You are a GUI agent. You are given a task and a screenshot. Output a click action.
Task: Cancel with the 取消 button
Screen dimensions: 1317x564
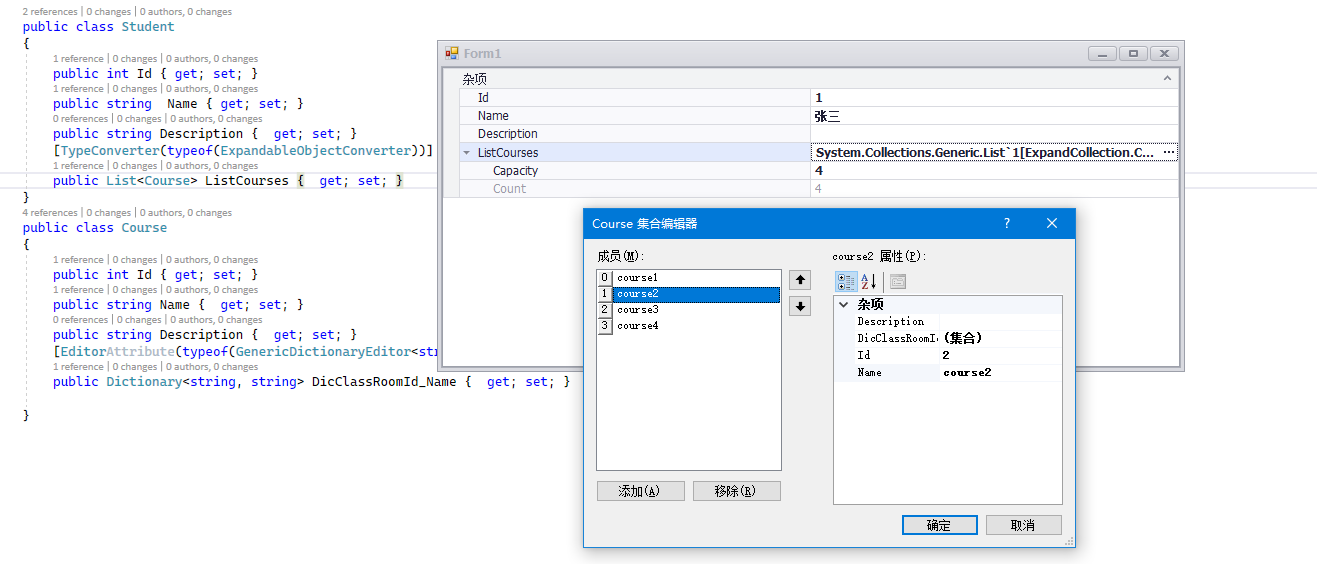1023,525
